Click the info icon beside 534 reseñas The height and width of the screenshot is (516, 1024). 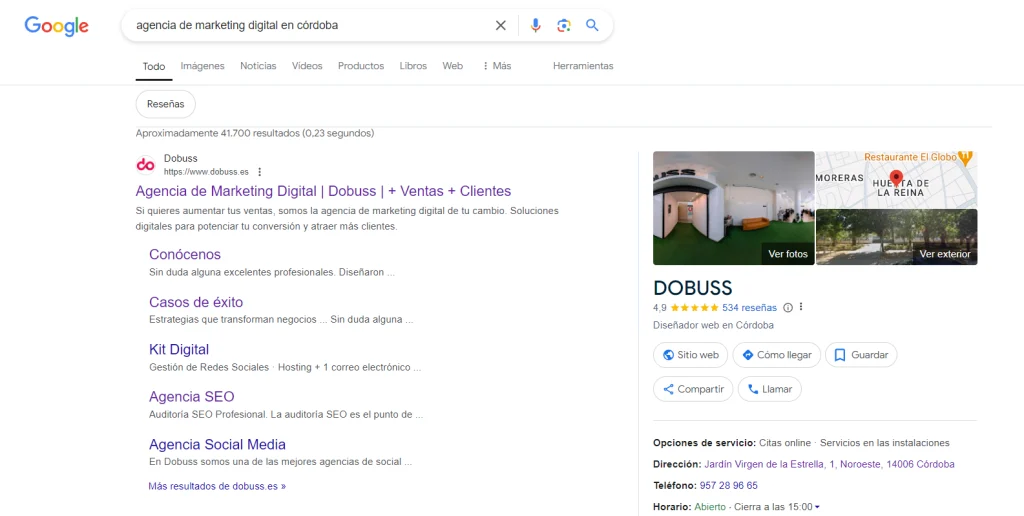[x=788, y=308]
